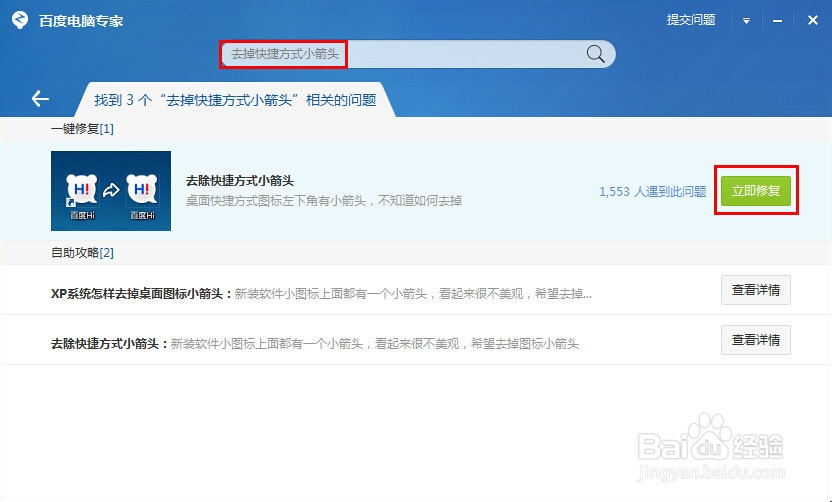View details for 去除快捷方式小箭头 guide row

click(x=756, y=340)
